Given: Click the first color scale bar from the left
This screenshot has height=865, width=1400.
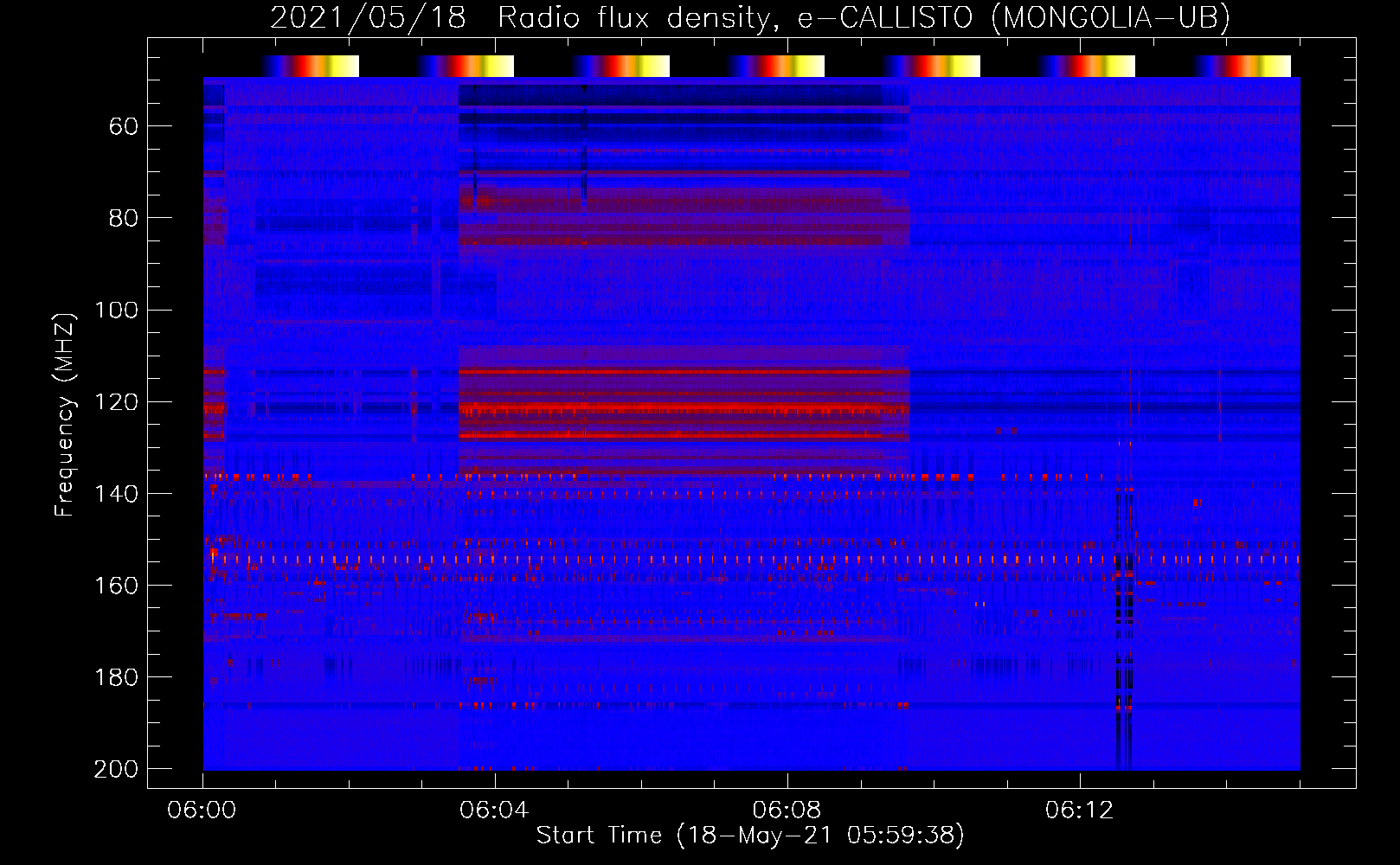Looking at the screenshot, I should 310,66.
